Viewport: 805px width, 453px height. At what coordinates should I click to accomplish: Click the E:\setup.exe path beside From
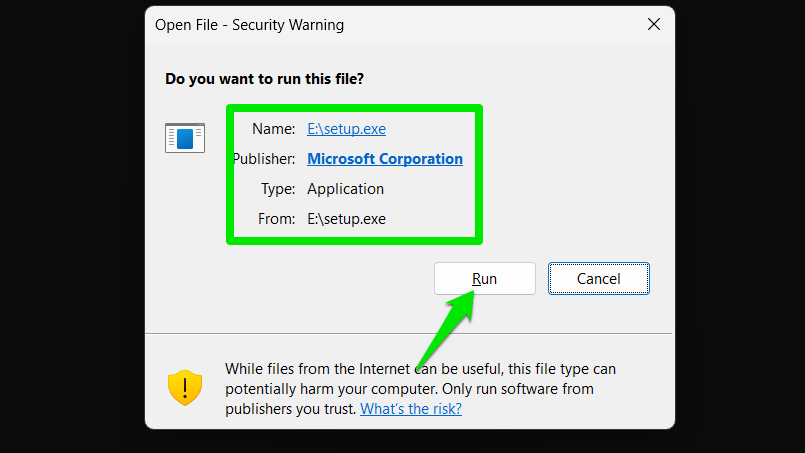pyautogui.click(x=346, y=219)
